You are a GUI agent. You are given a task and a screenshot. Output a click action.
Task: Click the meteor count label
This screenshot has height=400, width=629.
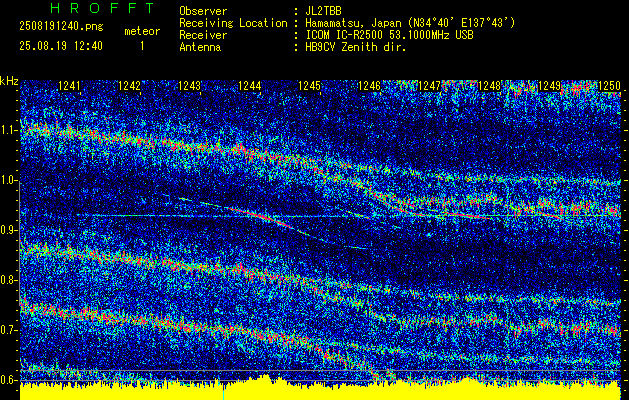pos(142,31)
